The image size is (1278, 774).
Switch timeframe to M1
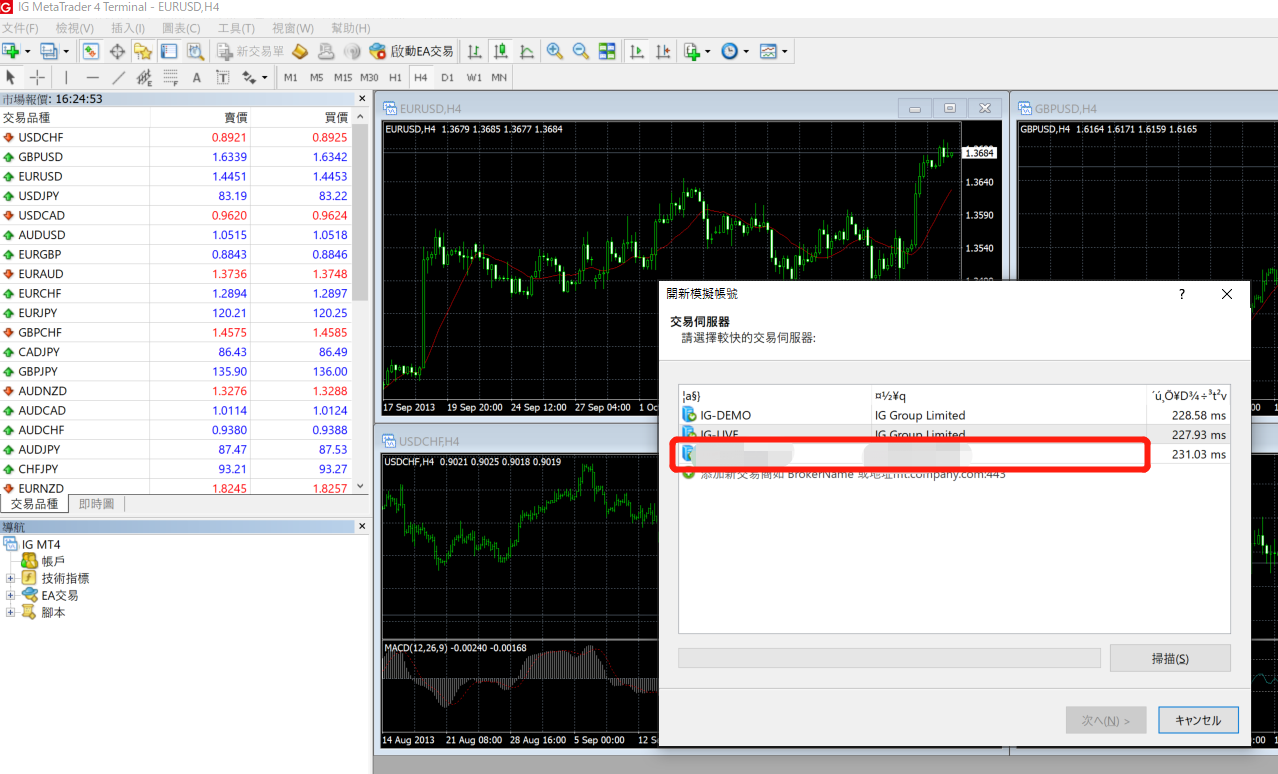click(291, 77)
